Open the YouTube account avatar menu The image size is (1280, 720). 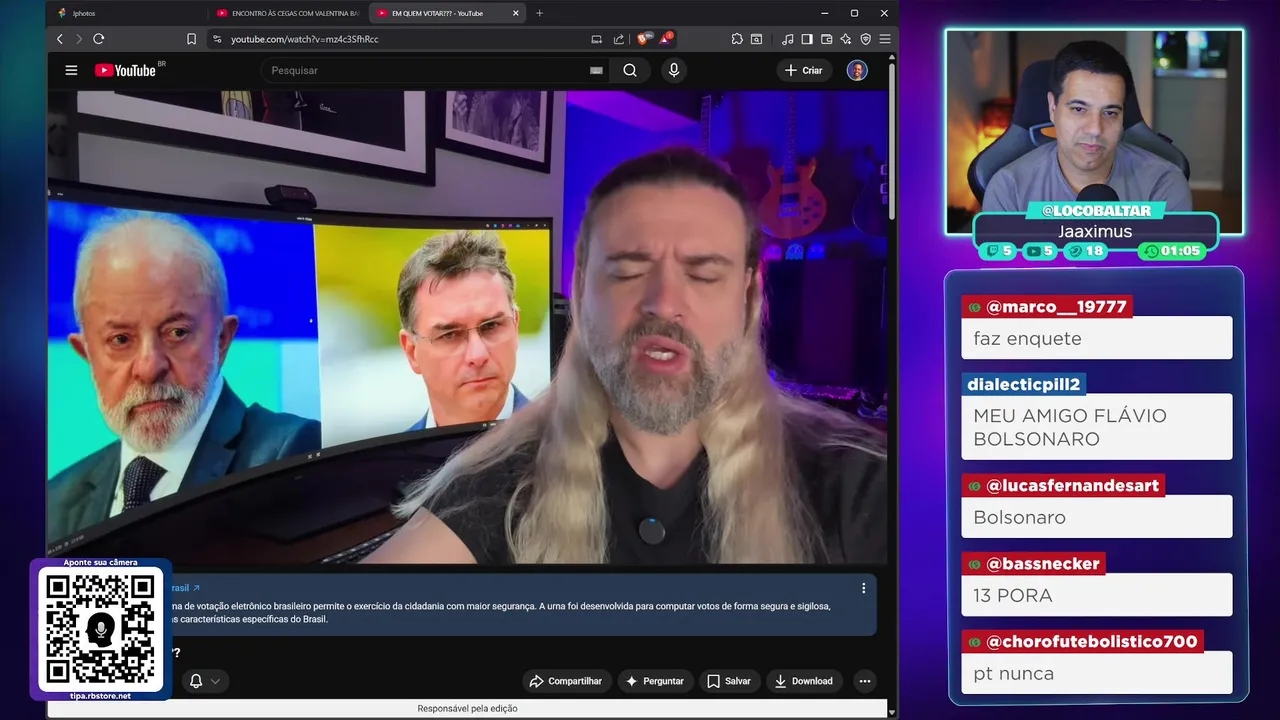(x=857, y=70)
